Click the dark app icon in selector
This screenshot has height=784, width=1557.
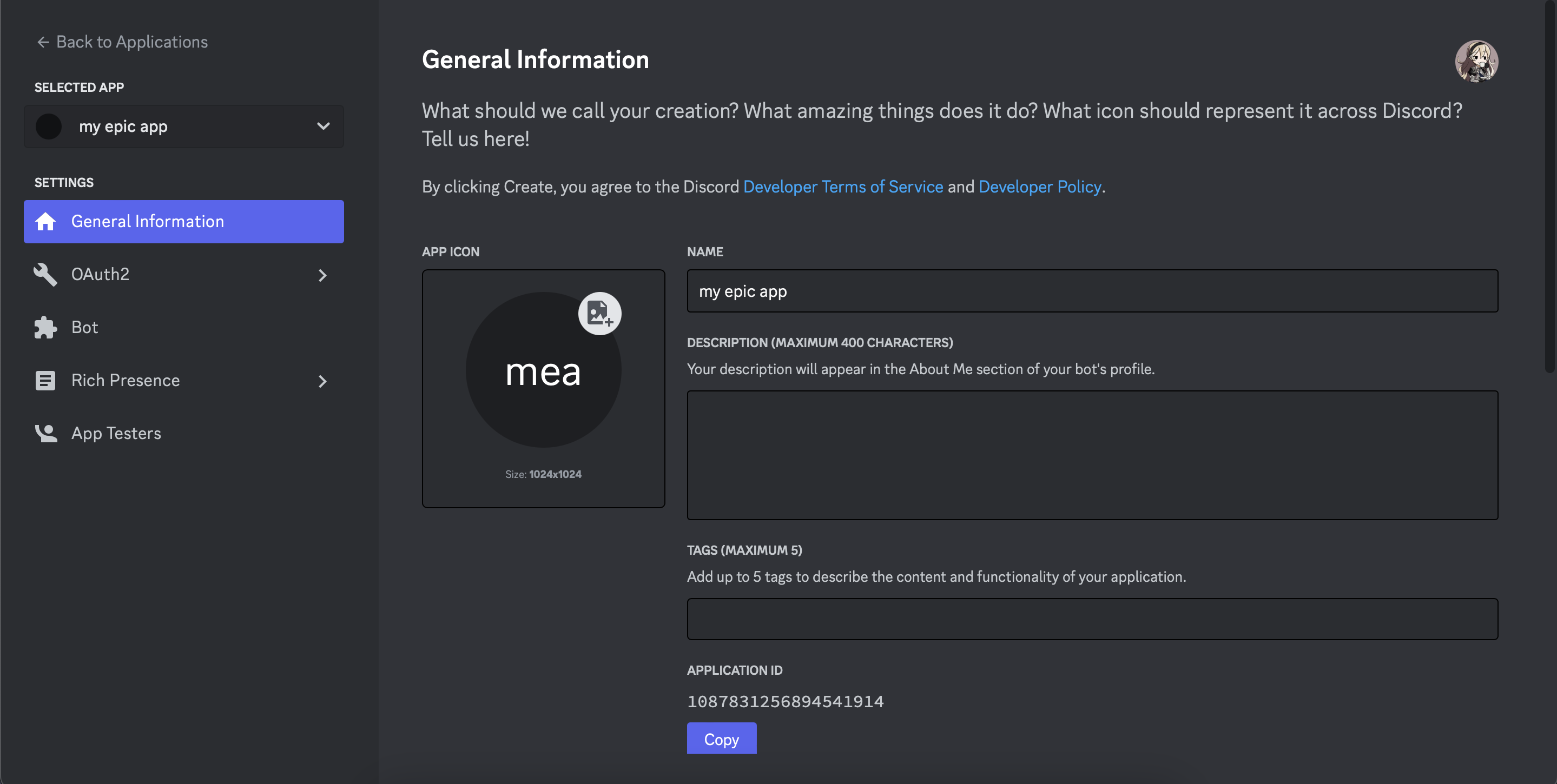click(x=49, y=127)
